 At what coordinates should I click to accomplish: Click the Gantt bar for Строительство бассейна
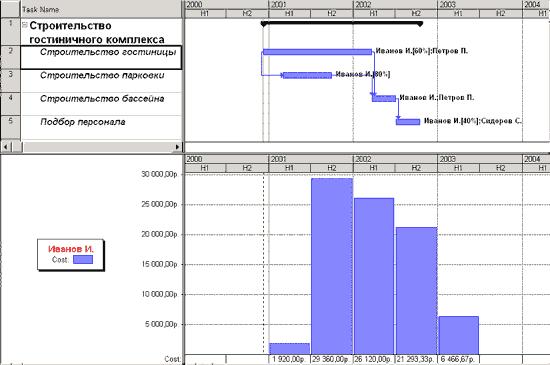coord(384,99)
